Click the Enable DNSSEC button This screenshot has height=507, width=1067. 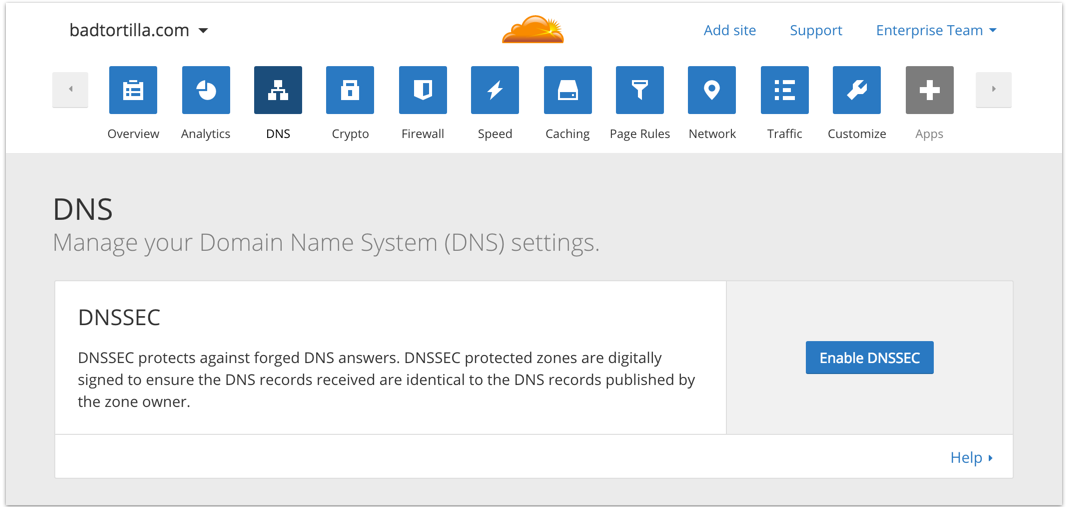870,357
